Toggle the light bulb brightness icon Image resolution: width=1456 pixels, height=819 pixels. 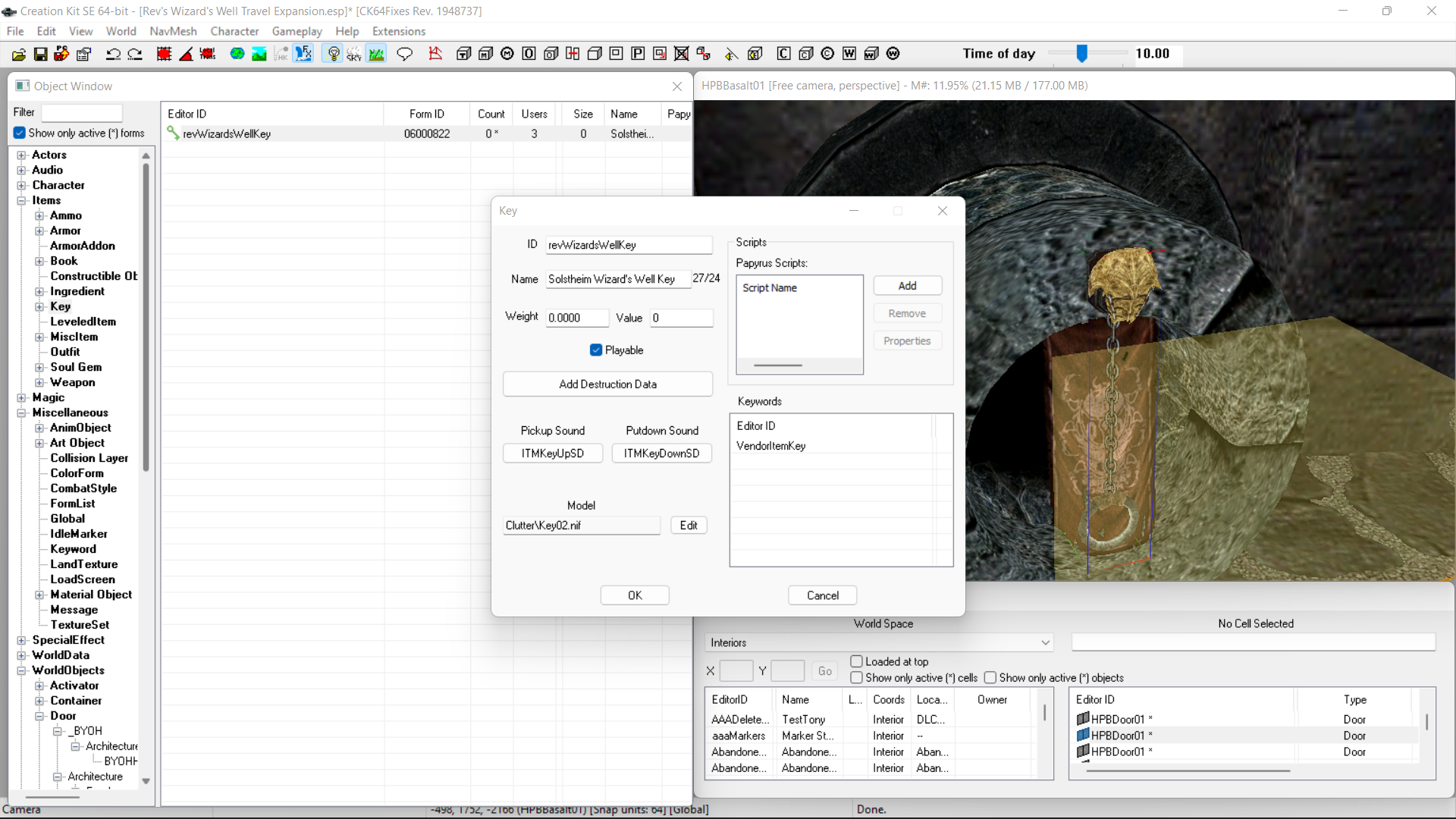click(333, 54)
